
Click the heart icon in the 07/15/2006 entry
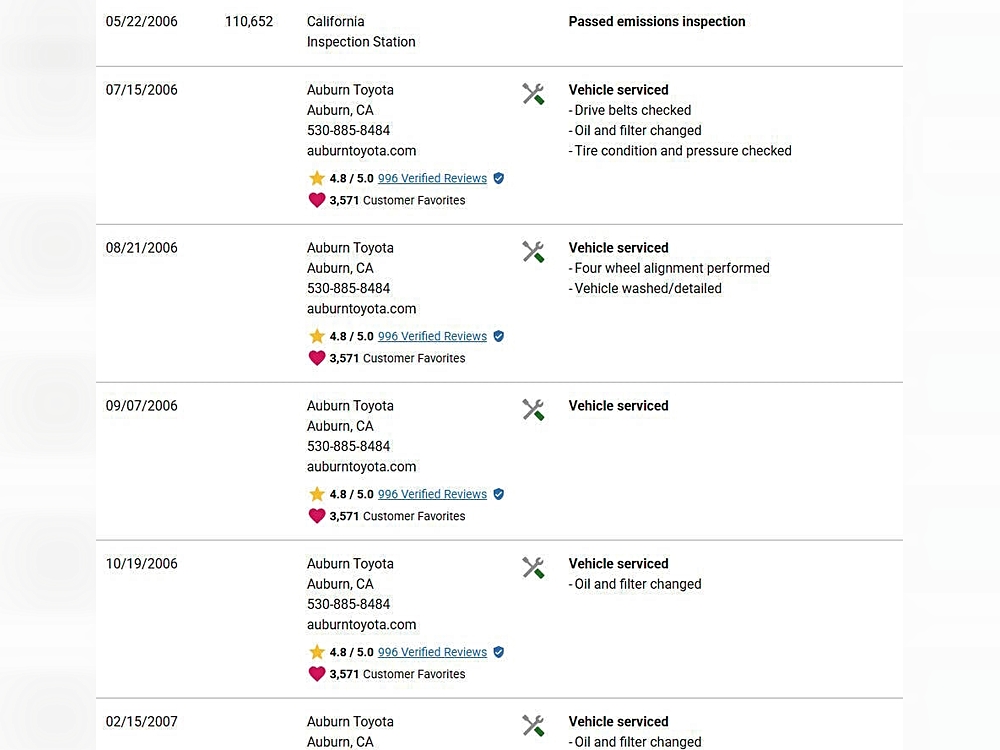317,200
